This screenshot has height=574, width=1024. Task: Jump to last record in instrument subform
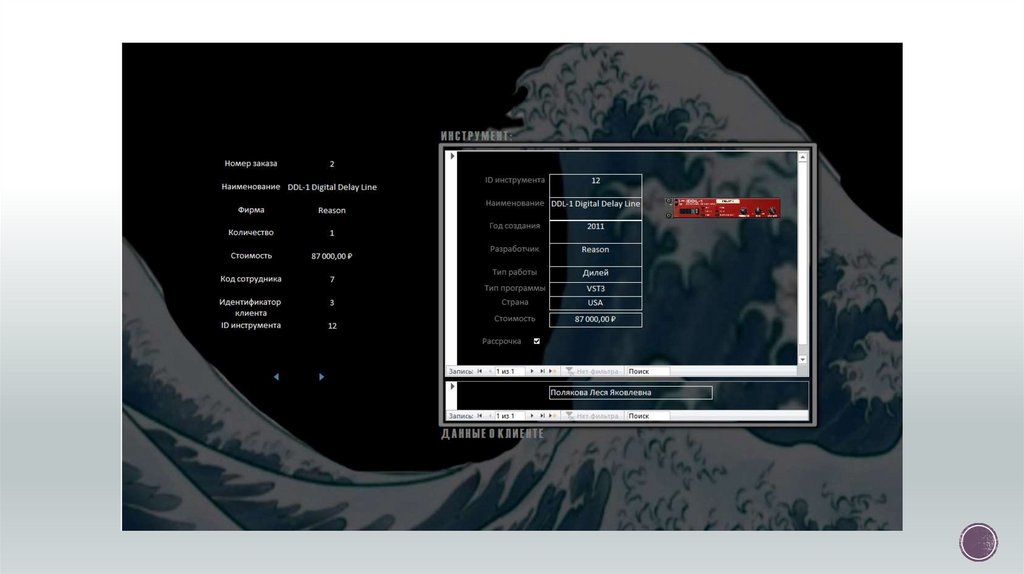[542, 372]
